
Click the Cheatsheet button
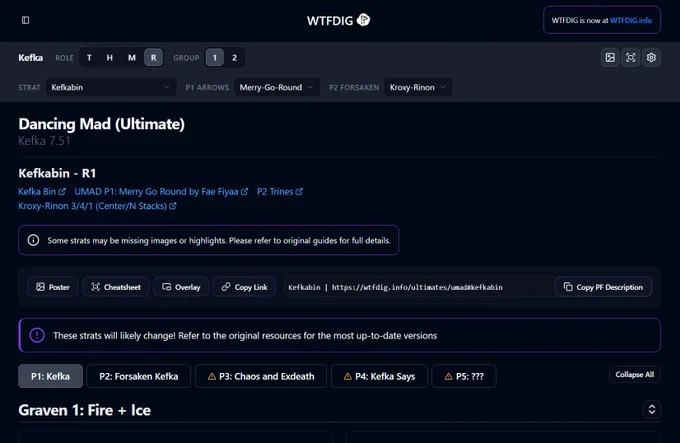coord(116,287)
